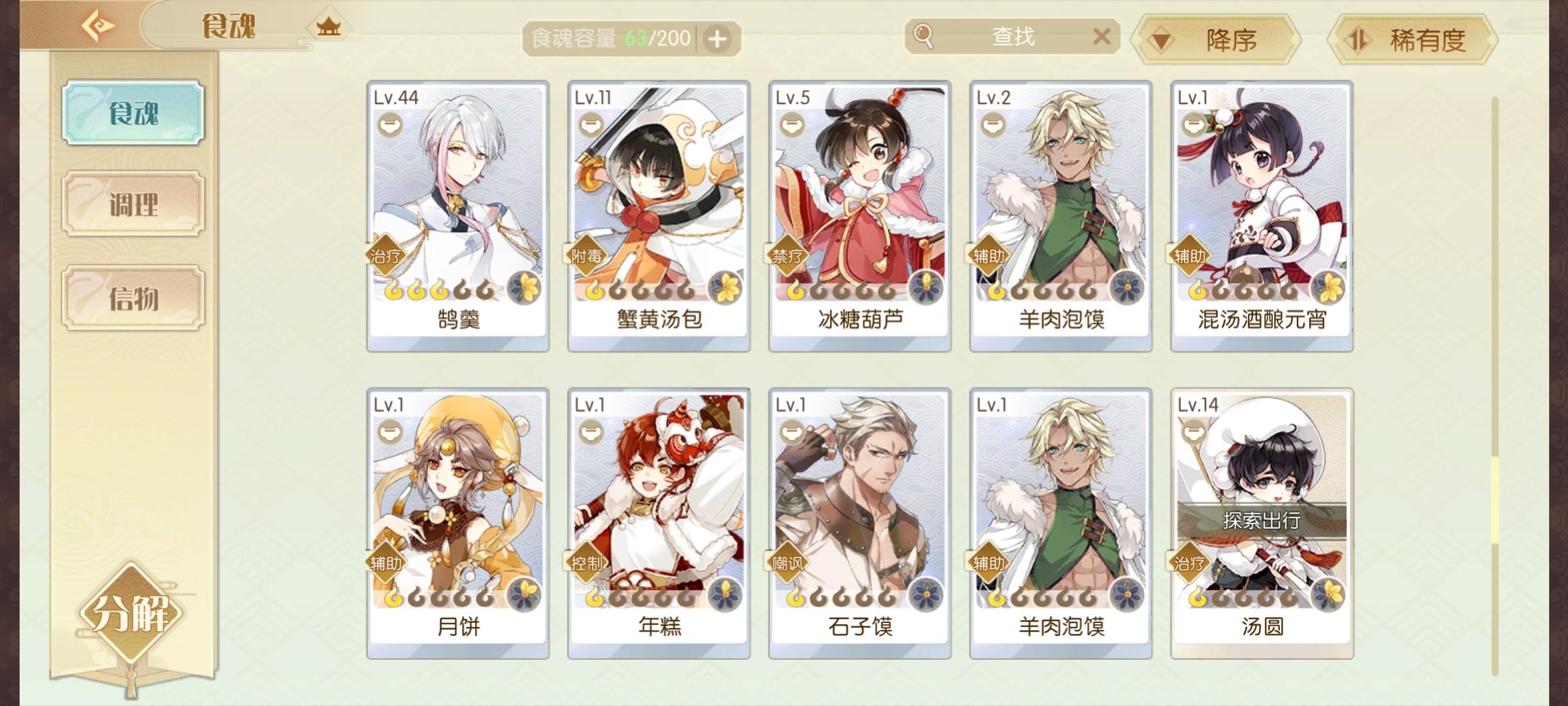Screen dimensions: 1568x706
Task: Tap the 嘲讽 role tag on 石子馍
Action: [787, 563]
